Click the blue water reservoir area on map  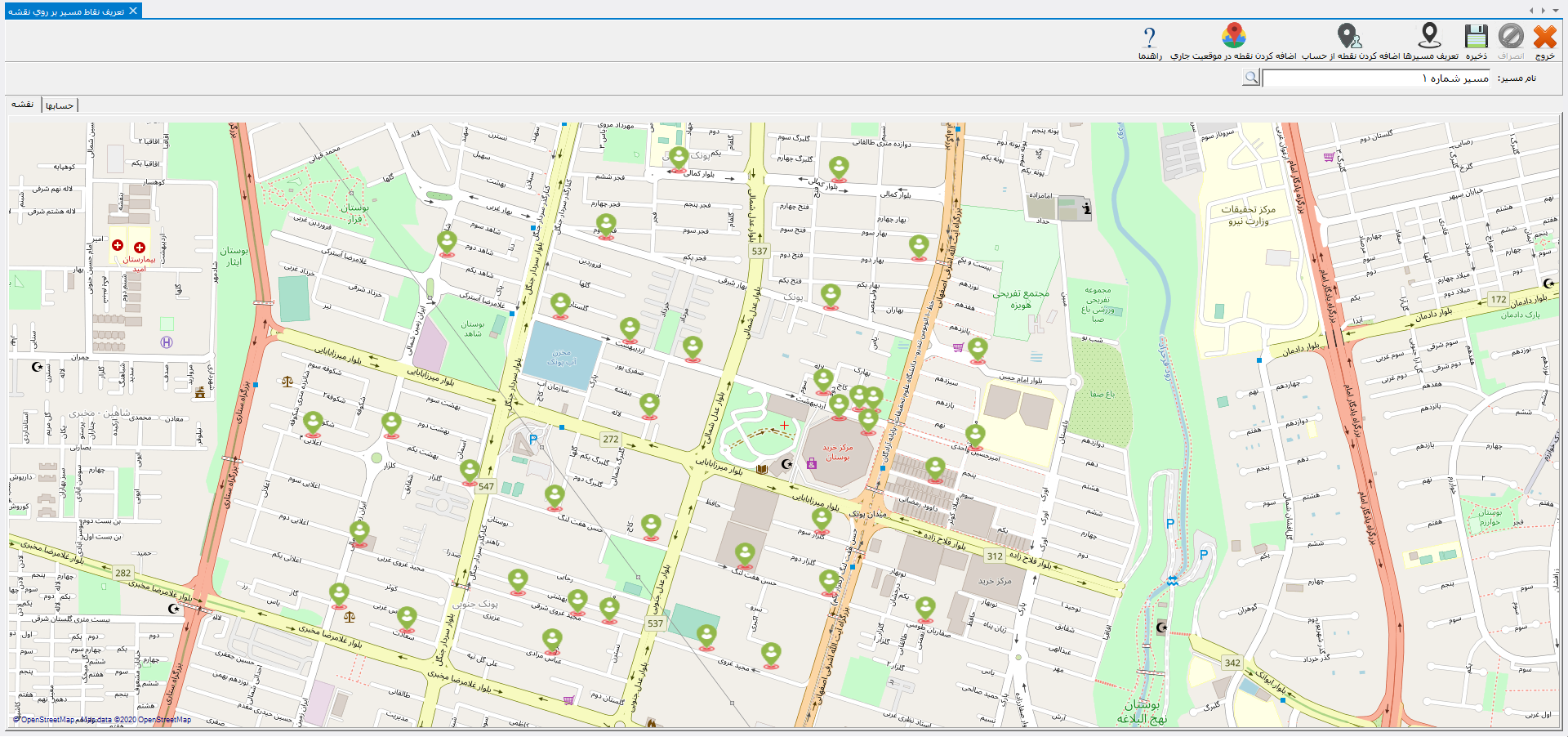560,355
